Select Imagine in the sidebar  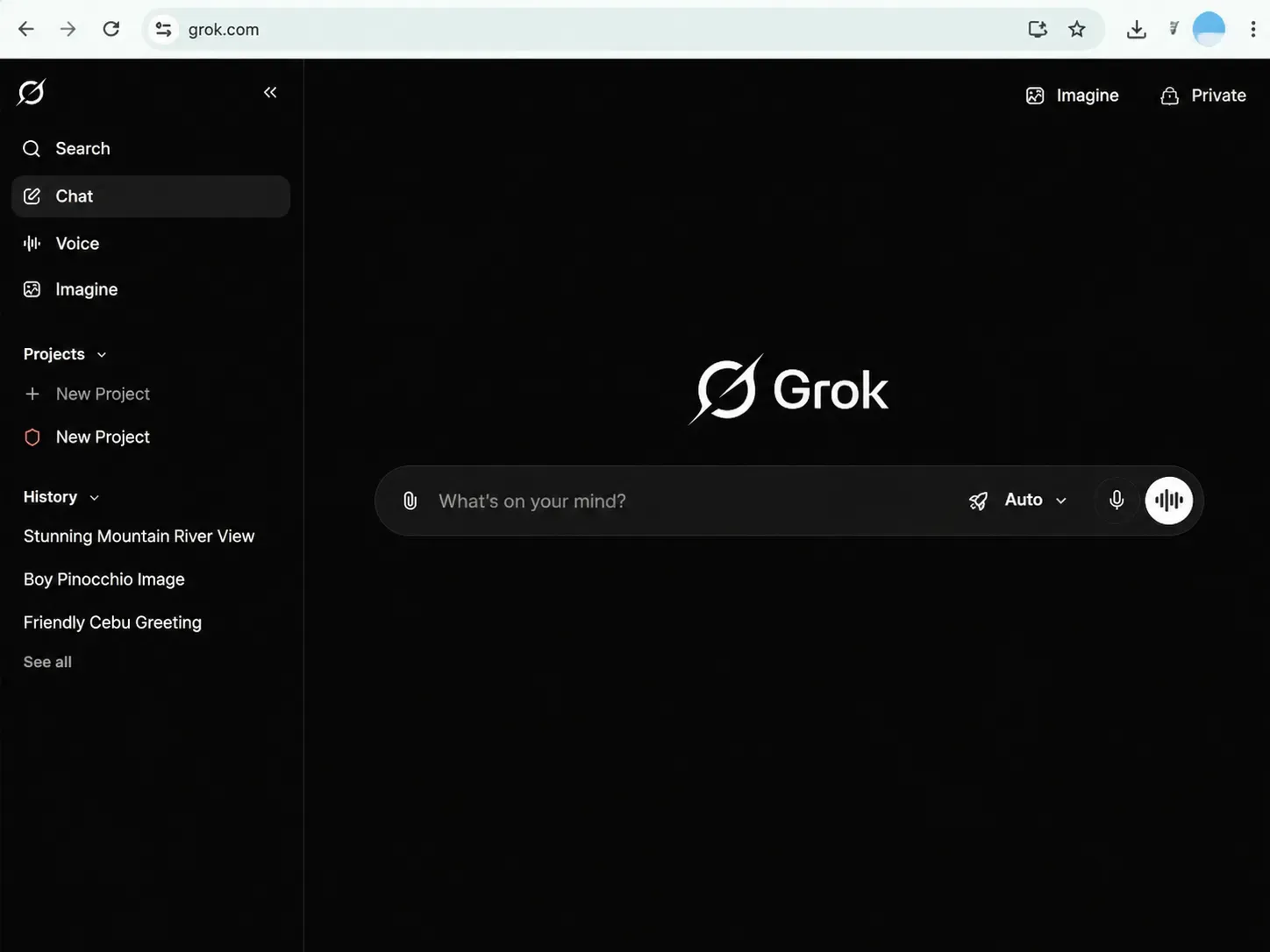click(151, 289)
